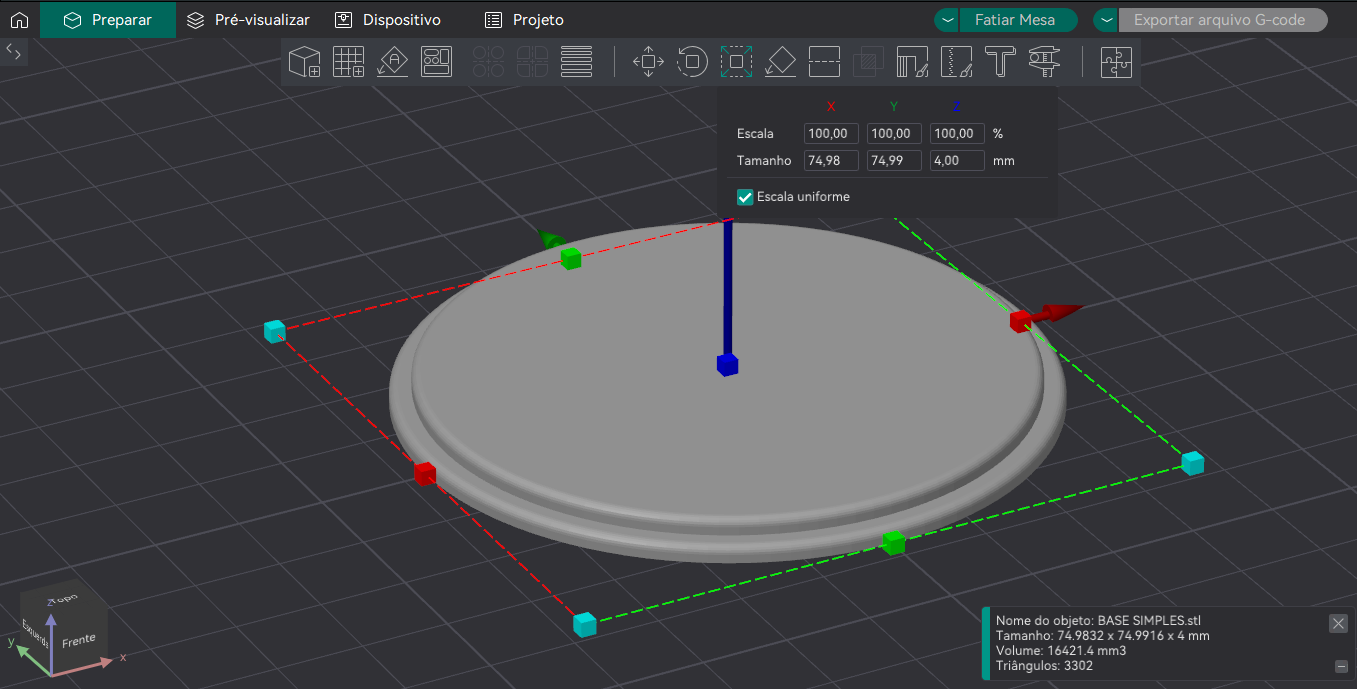The image size is (1357, 689).
Task: Click the Add plate grid icon
Action: pyautogui.click(x=348, y=62)
